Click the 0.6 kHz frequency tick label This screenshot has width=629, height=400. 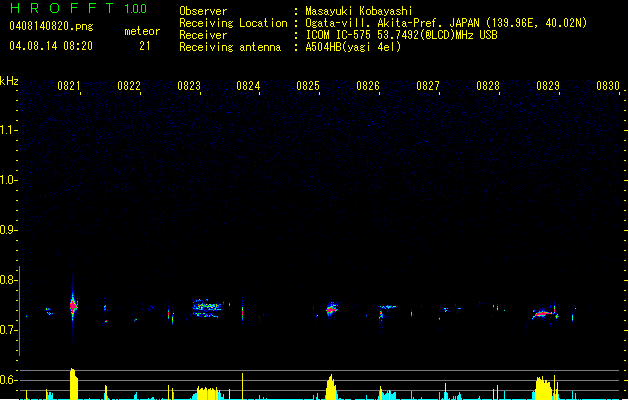[8, 380]
